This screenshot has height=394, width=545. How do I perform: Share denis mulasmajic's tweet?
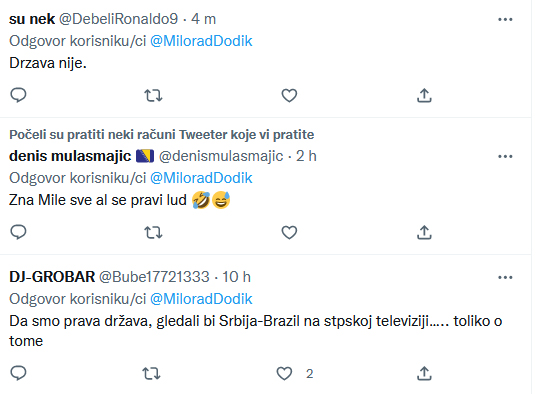click(x=424, y=232)
